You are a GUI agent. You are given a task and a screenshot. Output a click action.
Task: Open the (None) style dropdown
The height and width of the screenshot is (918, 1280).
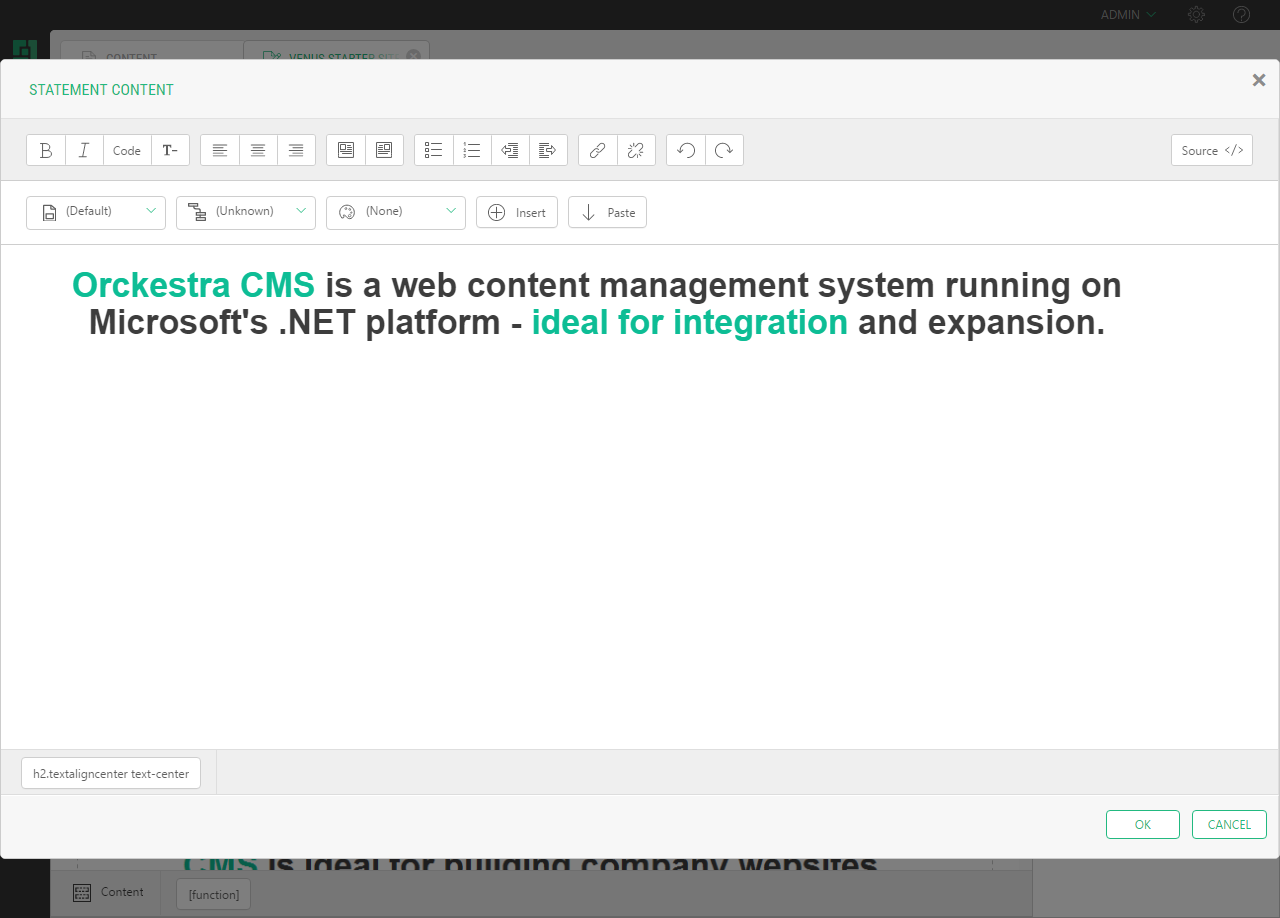396,212
